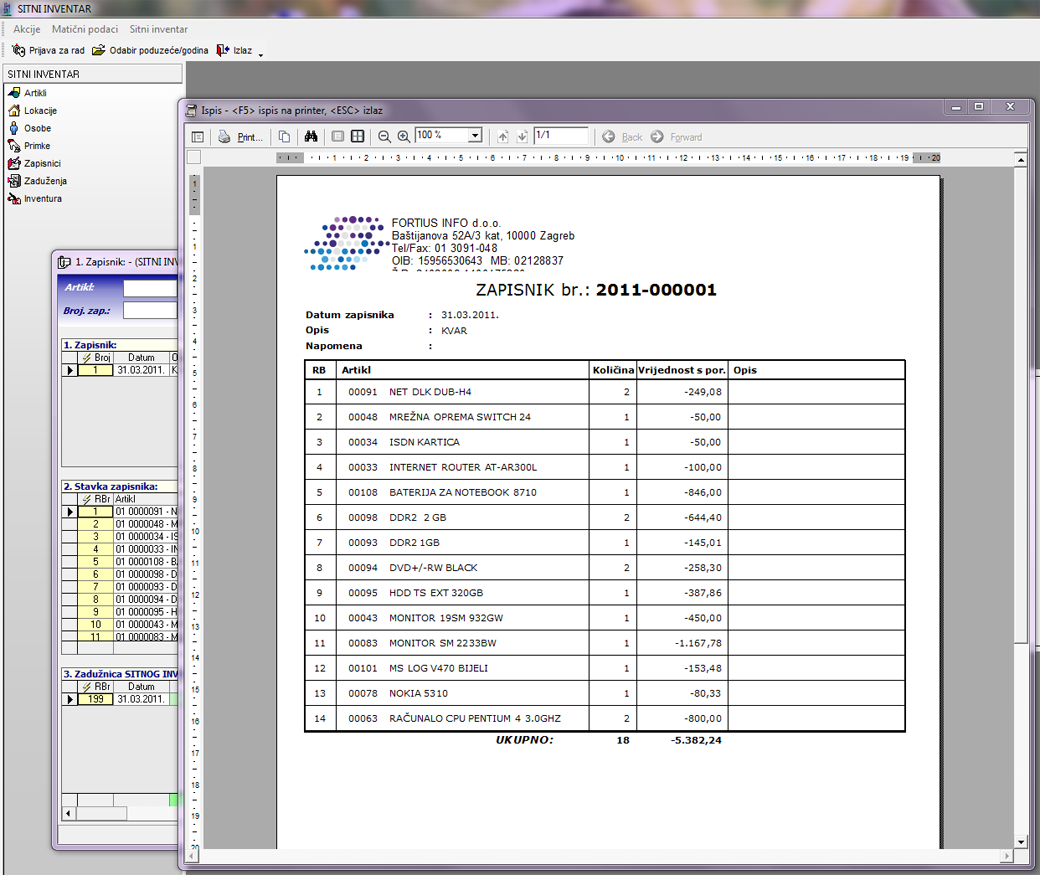
Task: Open the Matični podaci menu
Action: [x=85, y=29]
